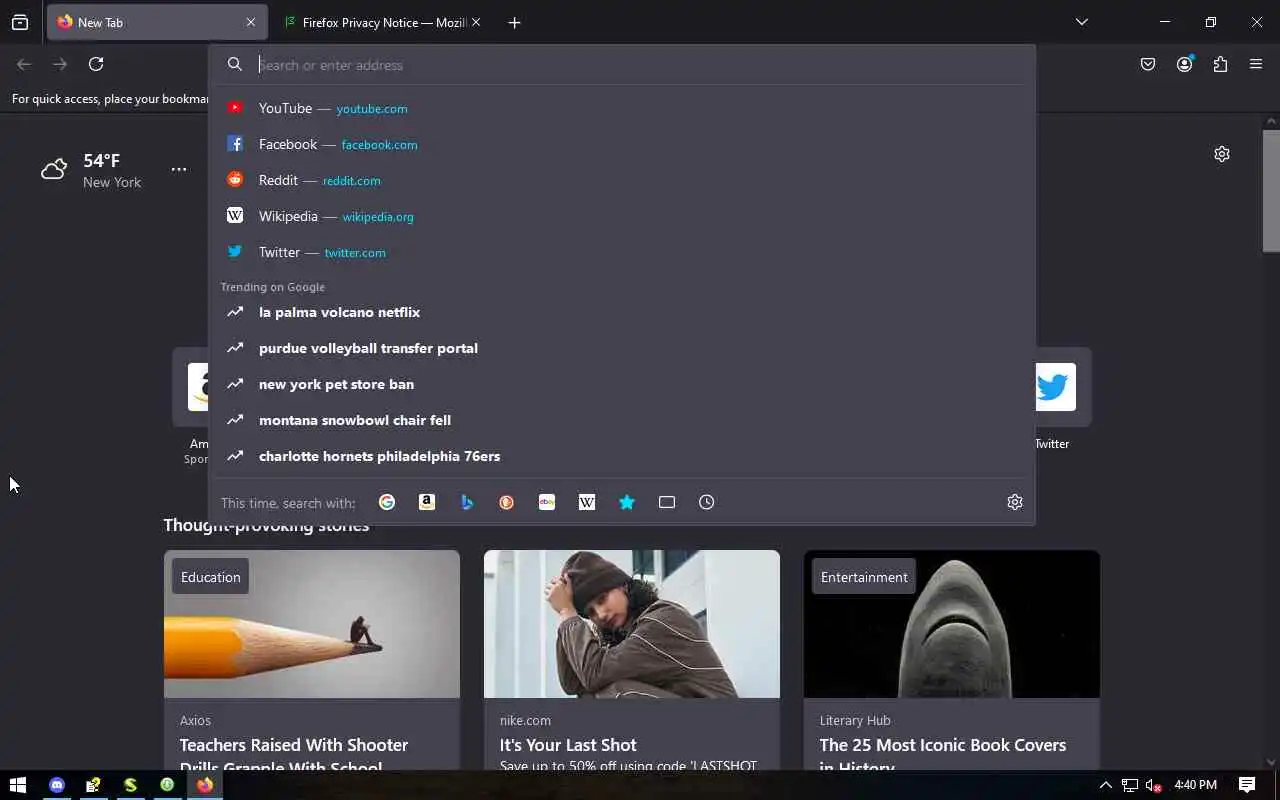Open the Firefox application hamburger menu

tap(1256, 64)
